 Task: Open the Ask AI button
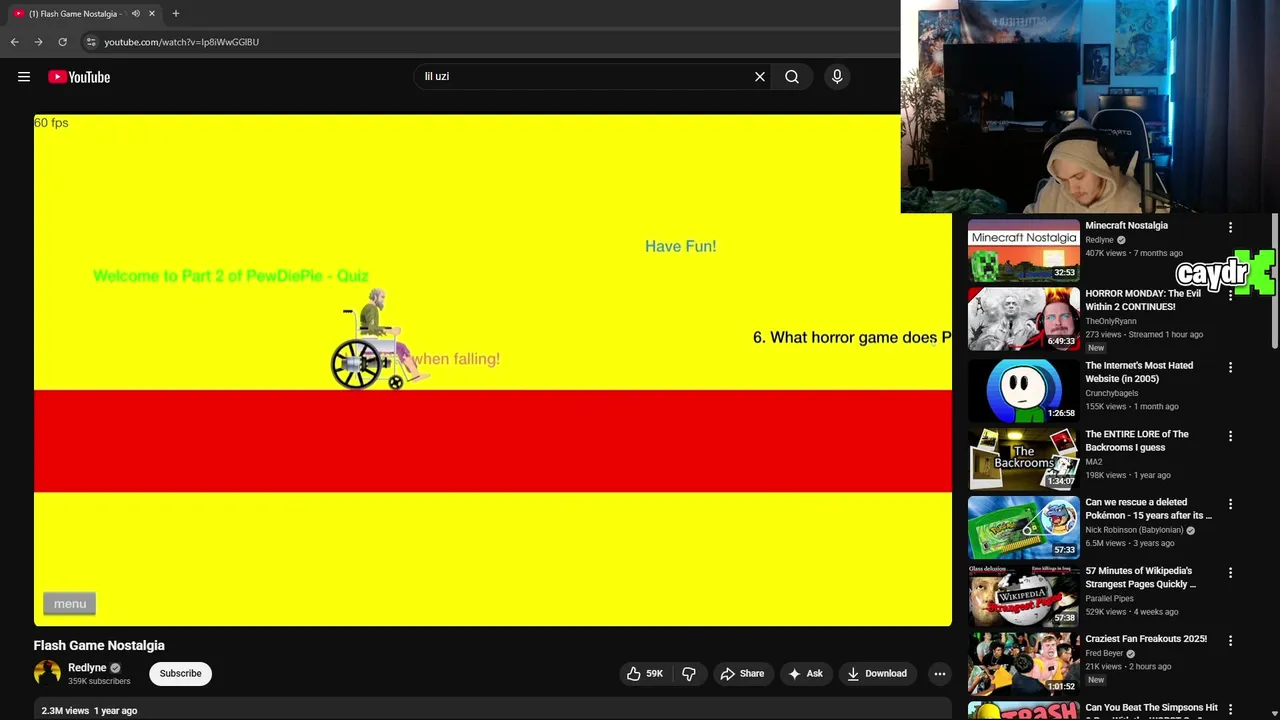pos(805,674)
